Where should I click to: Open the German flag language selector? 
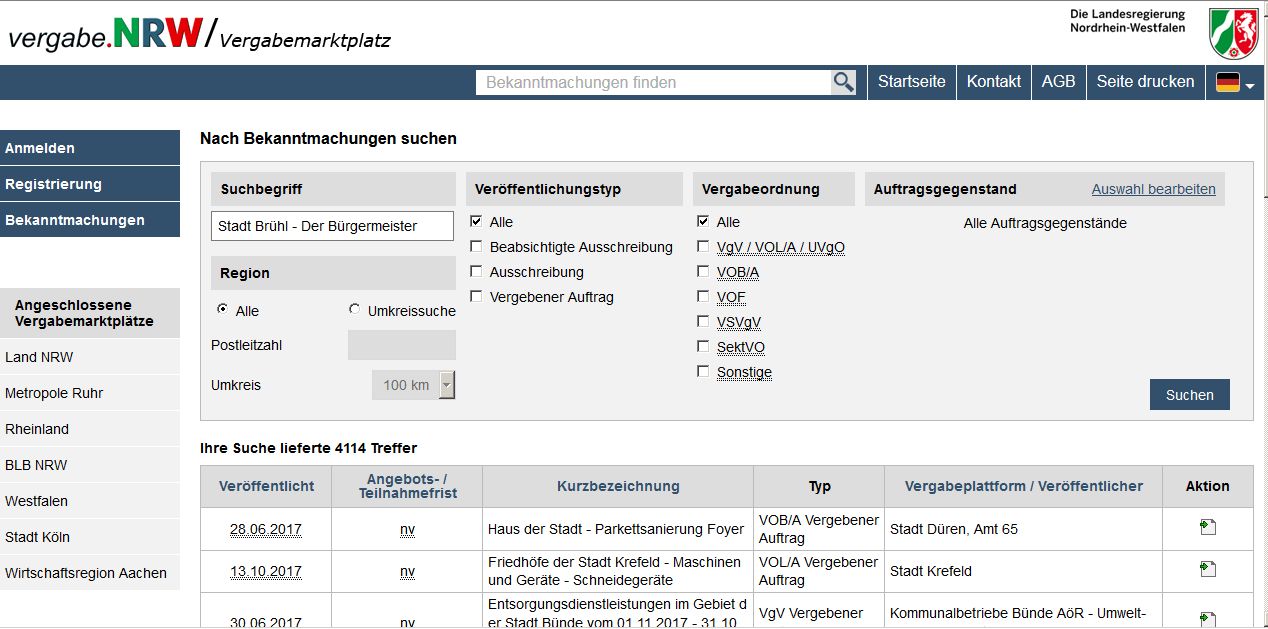(1235, 83)
